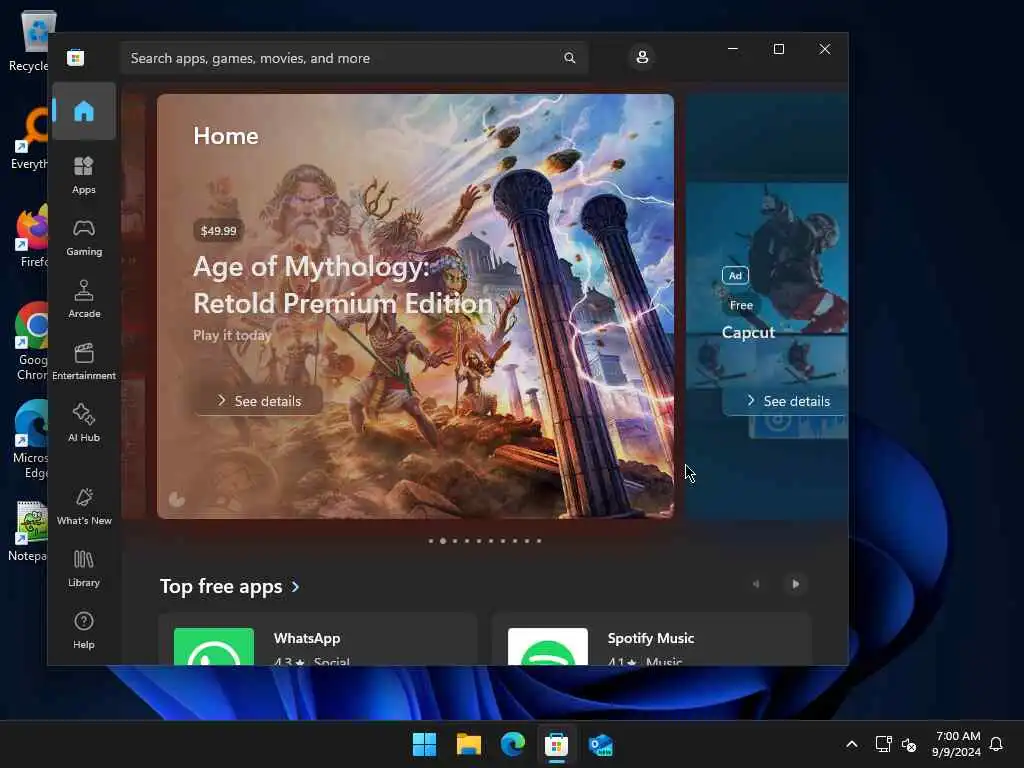This screenshot has height=768, width=1024.
Task: Open Microsoft Edge from the taskbar
Action: coord(513,744)
